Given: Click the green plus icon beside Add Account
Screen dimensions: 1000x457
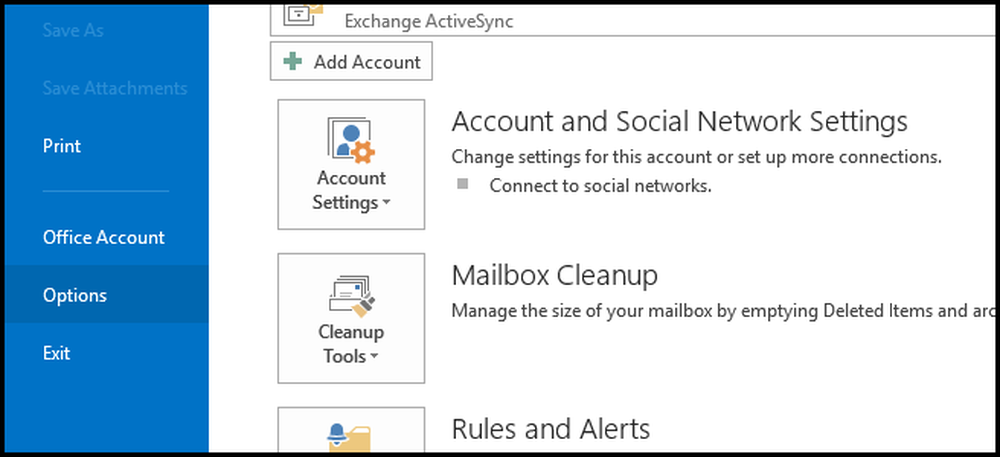Looking at the screenshot, I should (x=293, y=61).
